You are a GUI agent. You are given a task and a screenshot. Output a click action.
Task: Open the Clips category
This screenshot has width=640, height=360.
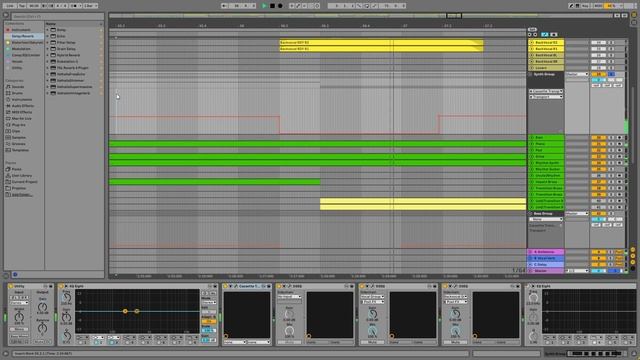coord(16,131)
